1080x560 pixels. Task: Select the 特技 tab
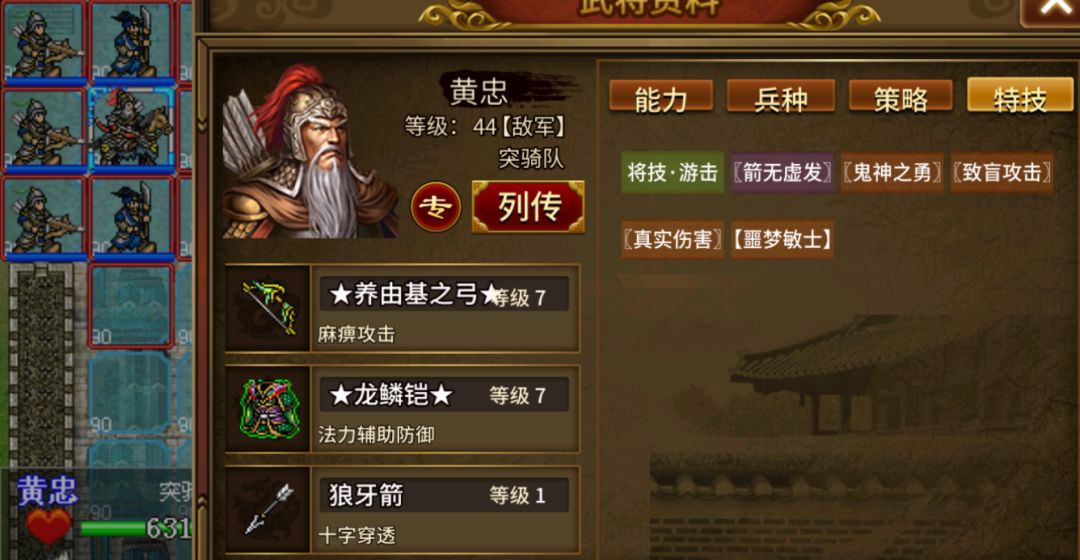(1020, 96)
